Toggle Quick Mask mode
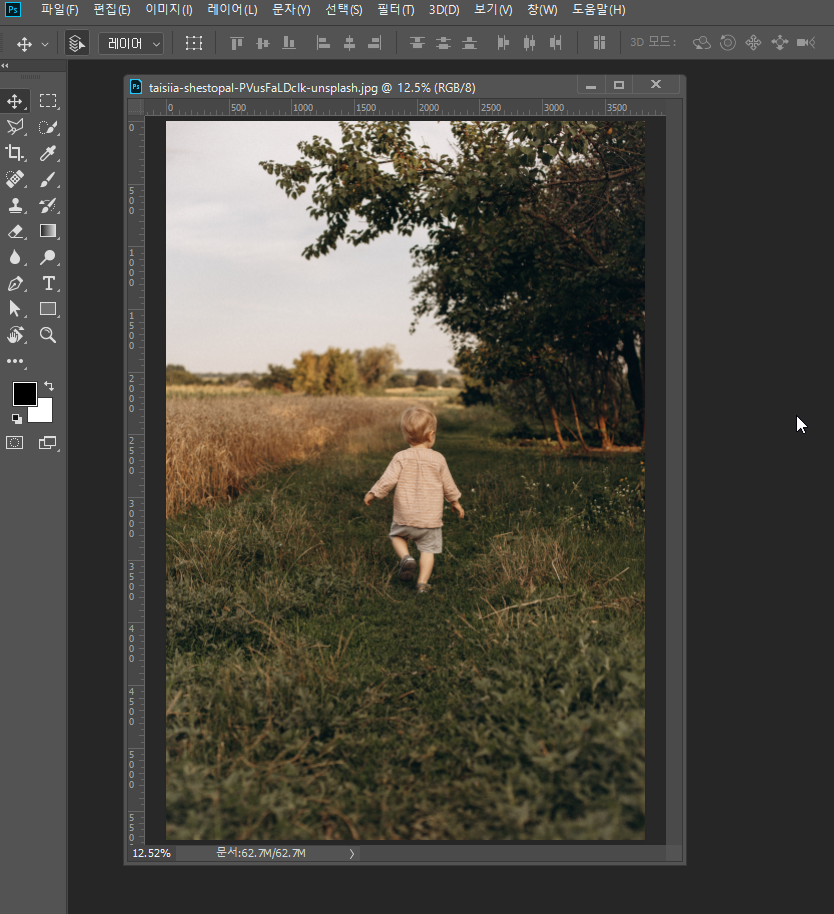Viewport: 834px width, 914px height. (15, 443)
